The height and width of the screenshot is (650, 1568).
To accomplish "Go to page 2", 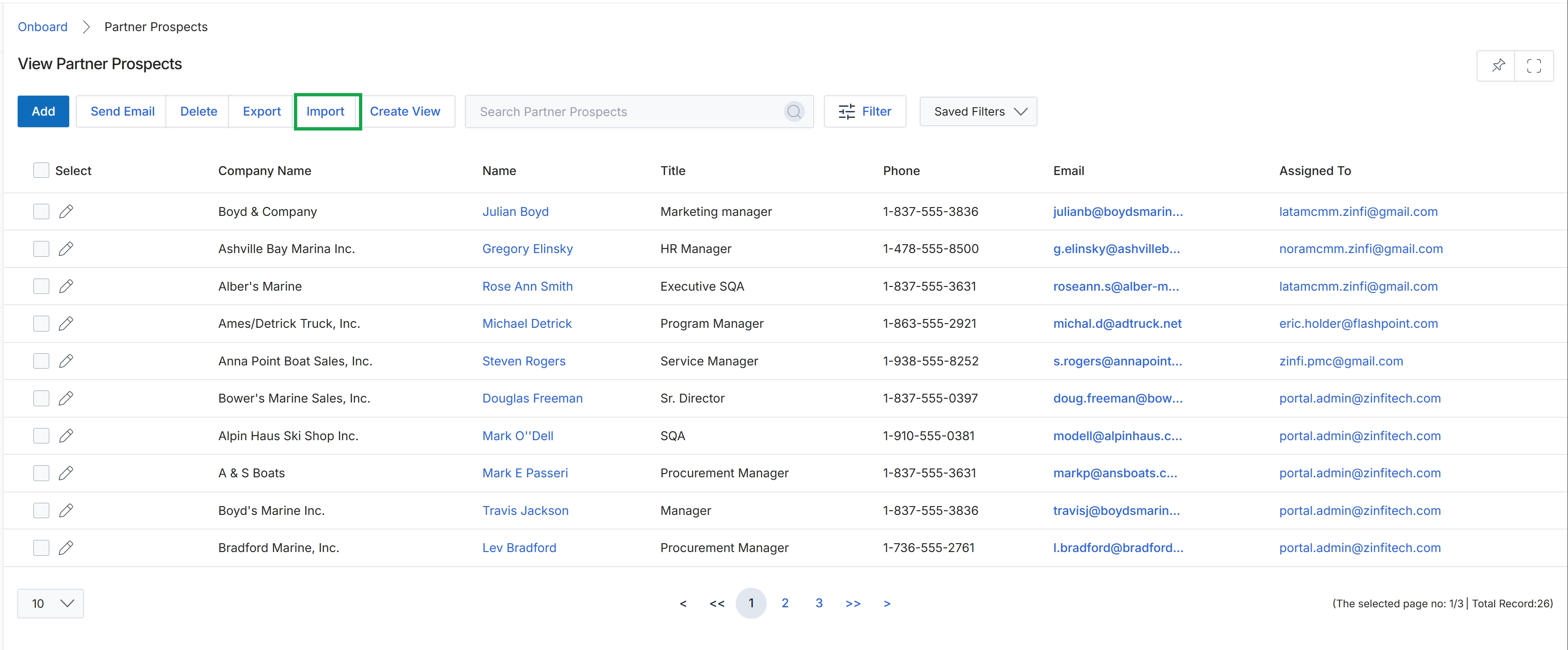I will [785, 603].
